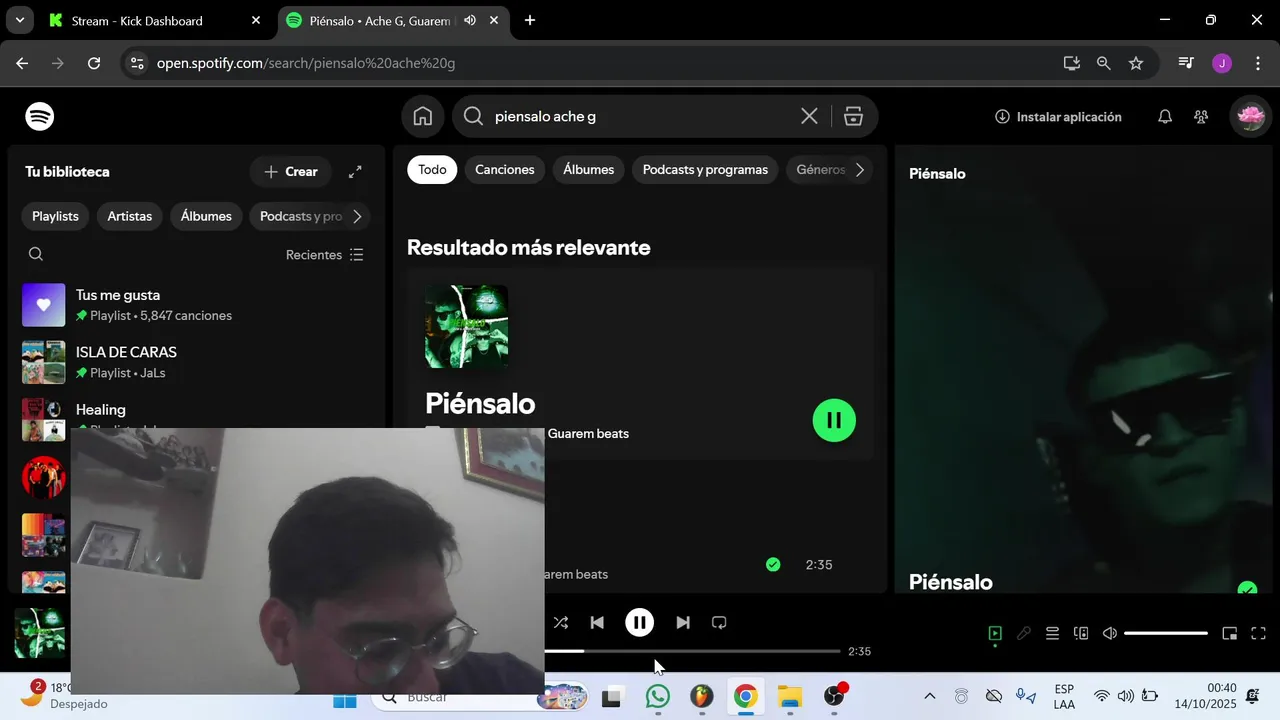
Task: Open the Tus me gusta playlist
Action: [198, 305]
